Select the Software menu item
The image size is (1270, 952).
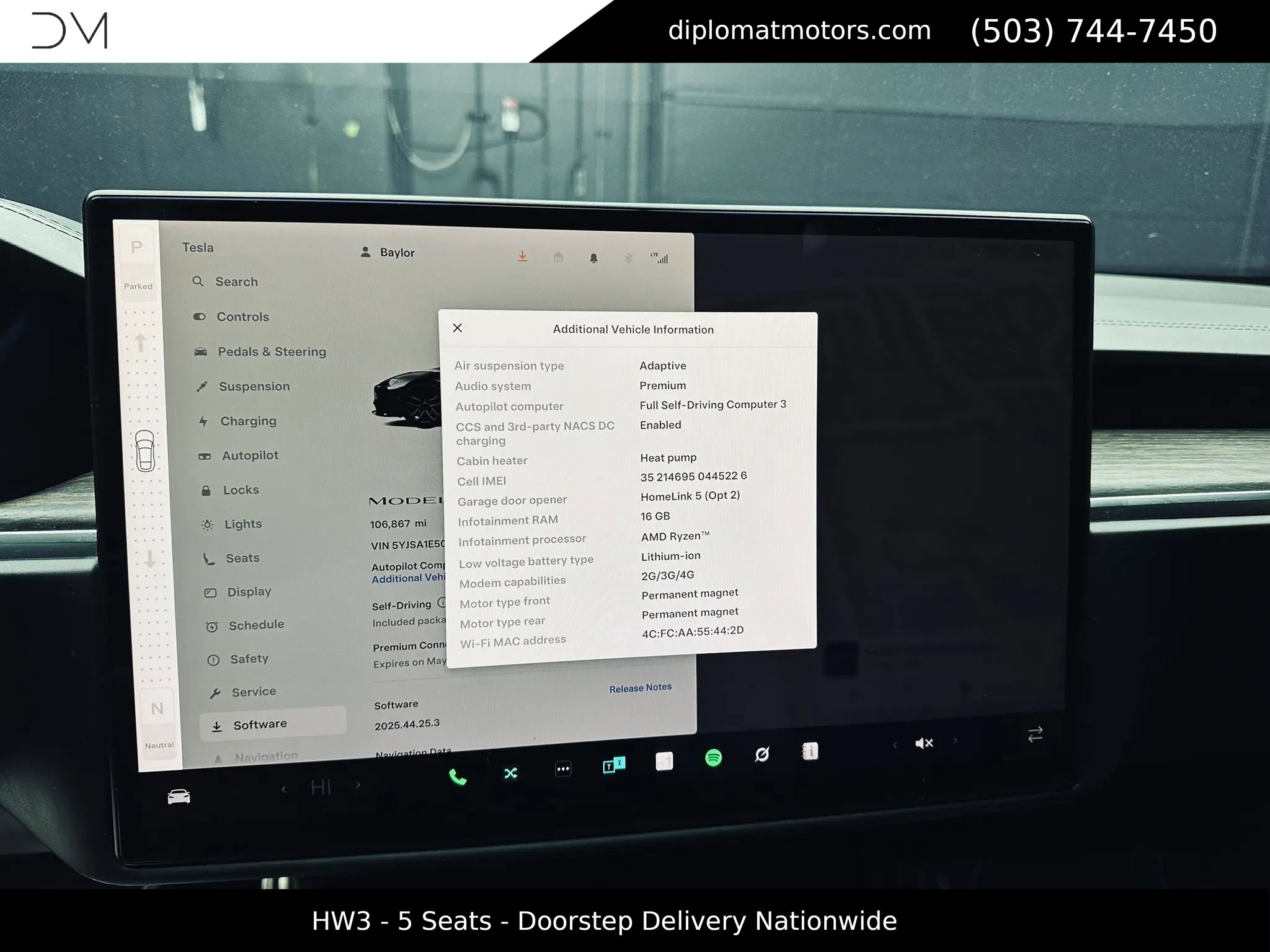click(272, 724)
